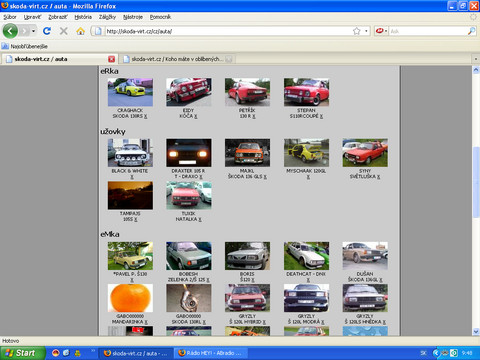
Task: Open the Windows Start menu
Action: (23, 353)
